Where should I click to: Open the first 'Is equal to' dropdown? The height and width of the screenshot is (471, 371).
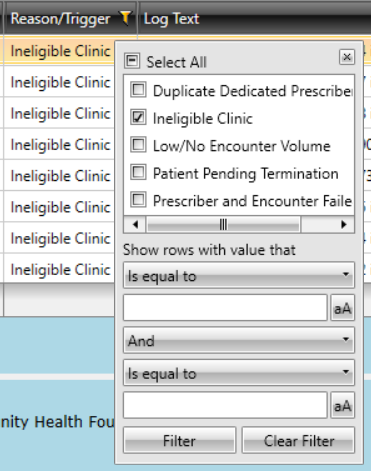point(239,275)
